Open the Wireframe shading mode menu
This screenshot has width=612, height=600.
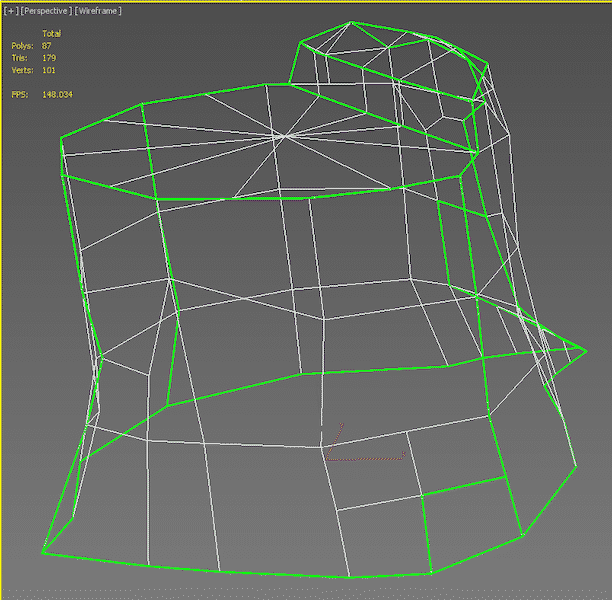pyautogui.click(x=100, y=10)
